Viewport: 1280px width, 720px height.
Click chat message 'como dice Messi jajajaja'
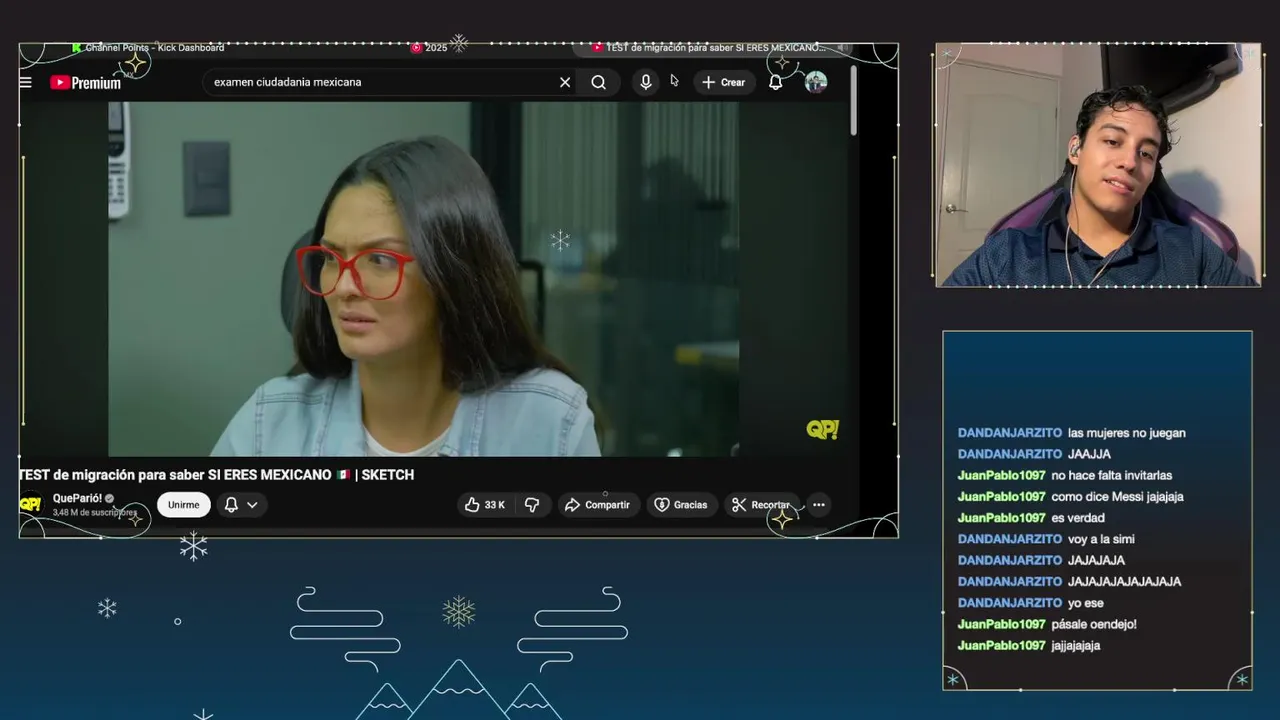1117,496
